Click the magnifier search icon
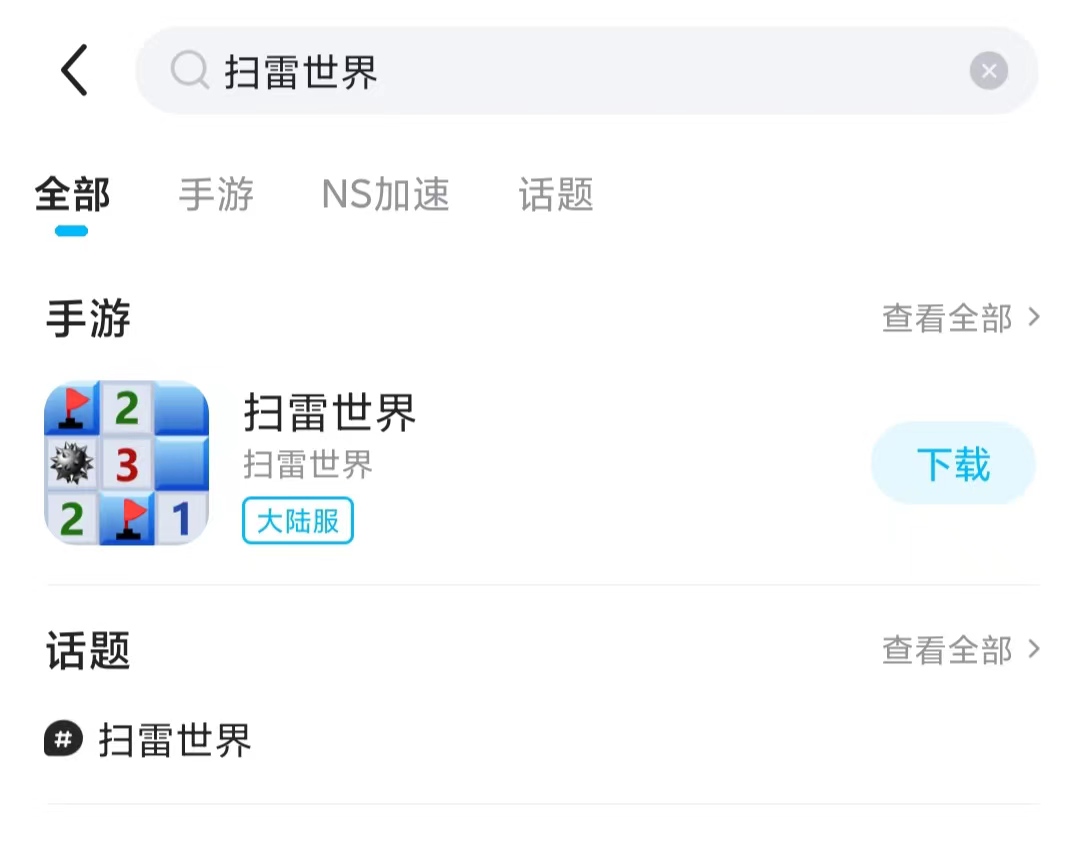 pyautogui.click(x=188, y=71)
